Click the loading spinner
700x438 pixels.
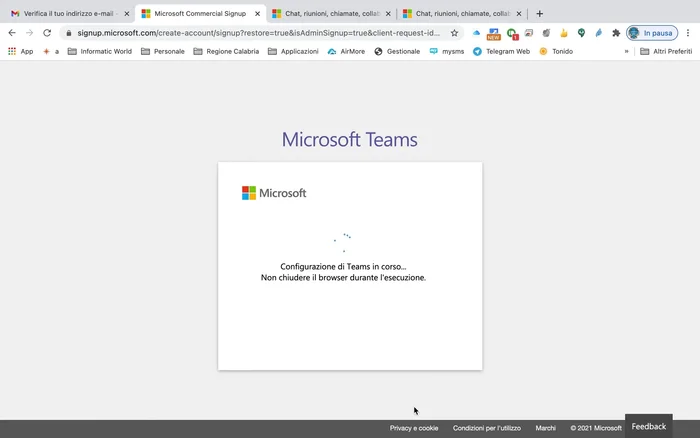pos(342,242)
